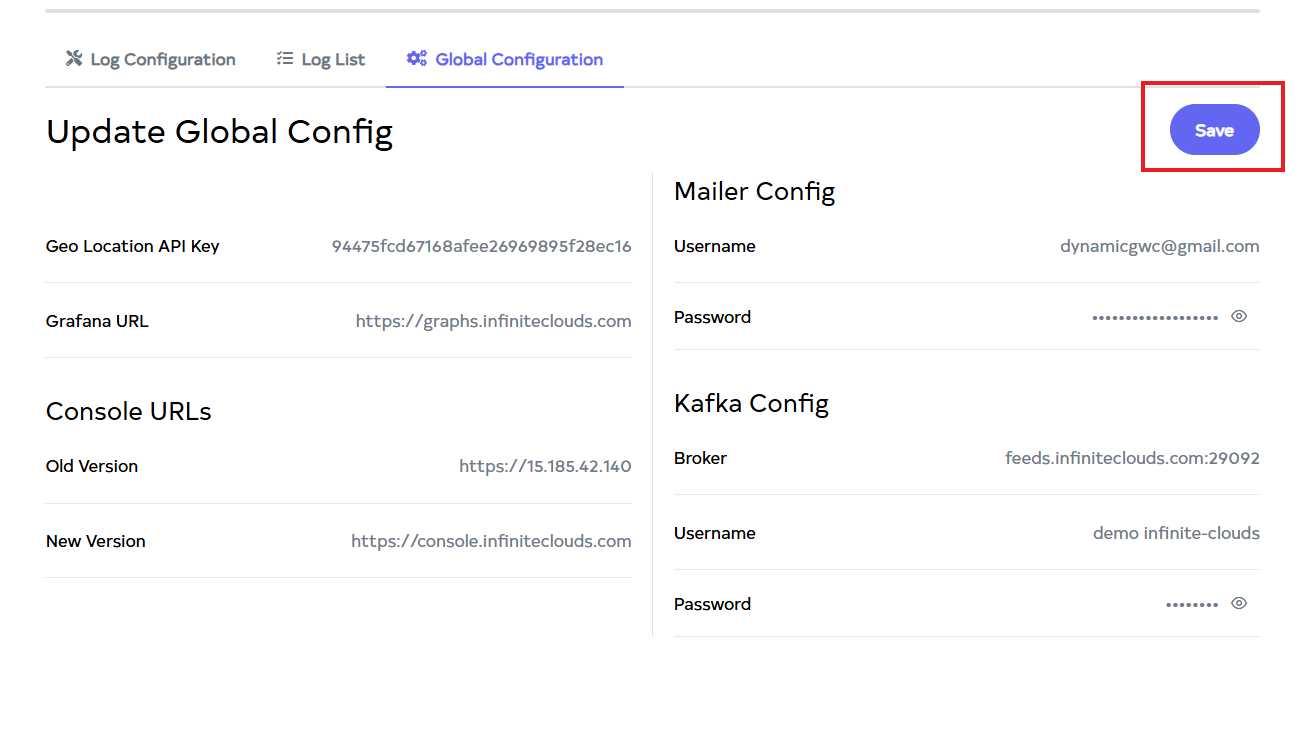
Task: Edit the Mailer Config username email field
Action: pos(1159,247)
